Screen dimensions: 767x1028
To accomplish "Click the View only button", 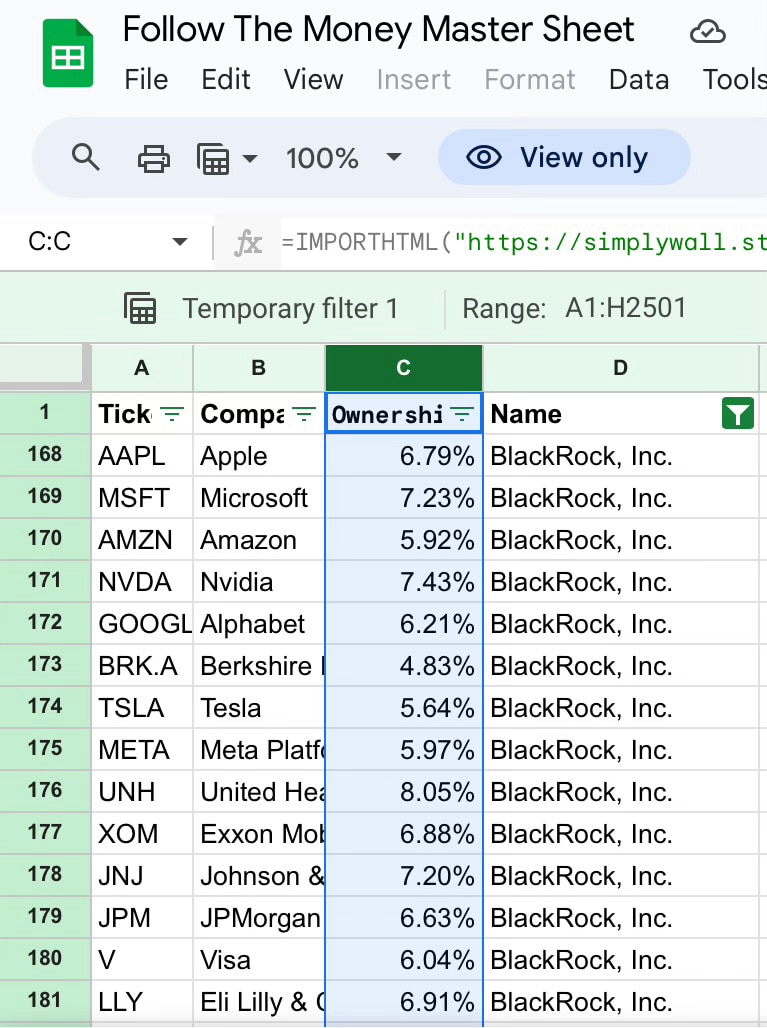I will [564, 158].
